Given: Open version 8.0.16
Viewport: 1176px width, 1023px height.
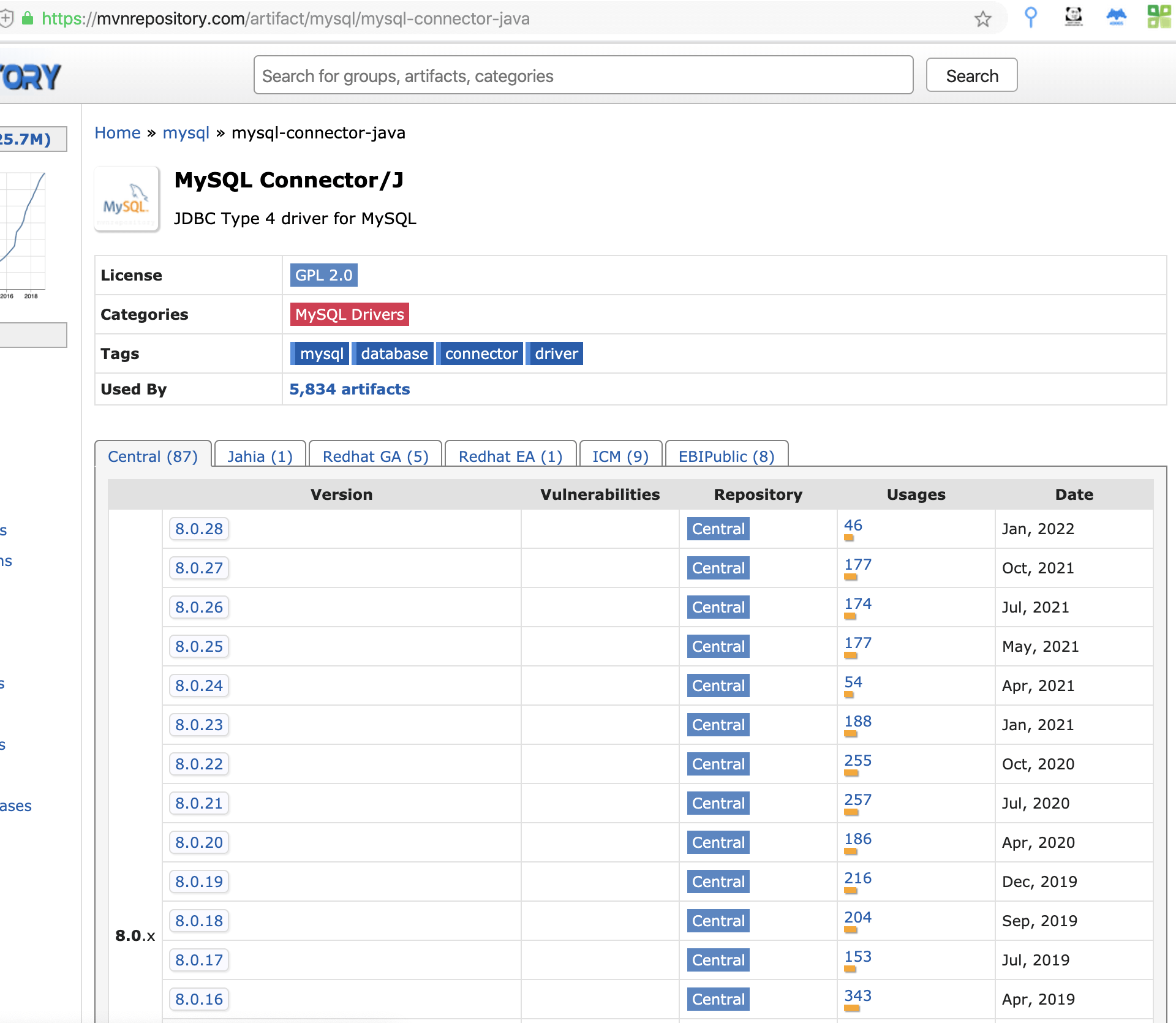Looking at the screenshot, I should (198, 999).
